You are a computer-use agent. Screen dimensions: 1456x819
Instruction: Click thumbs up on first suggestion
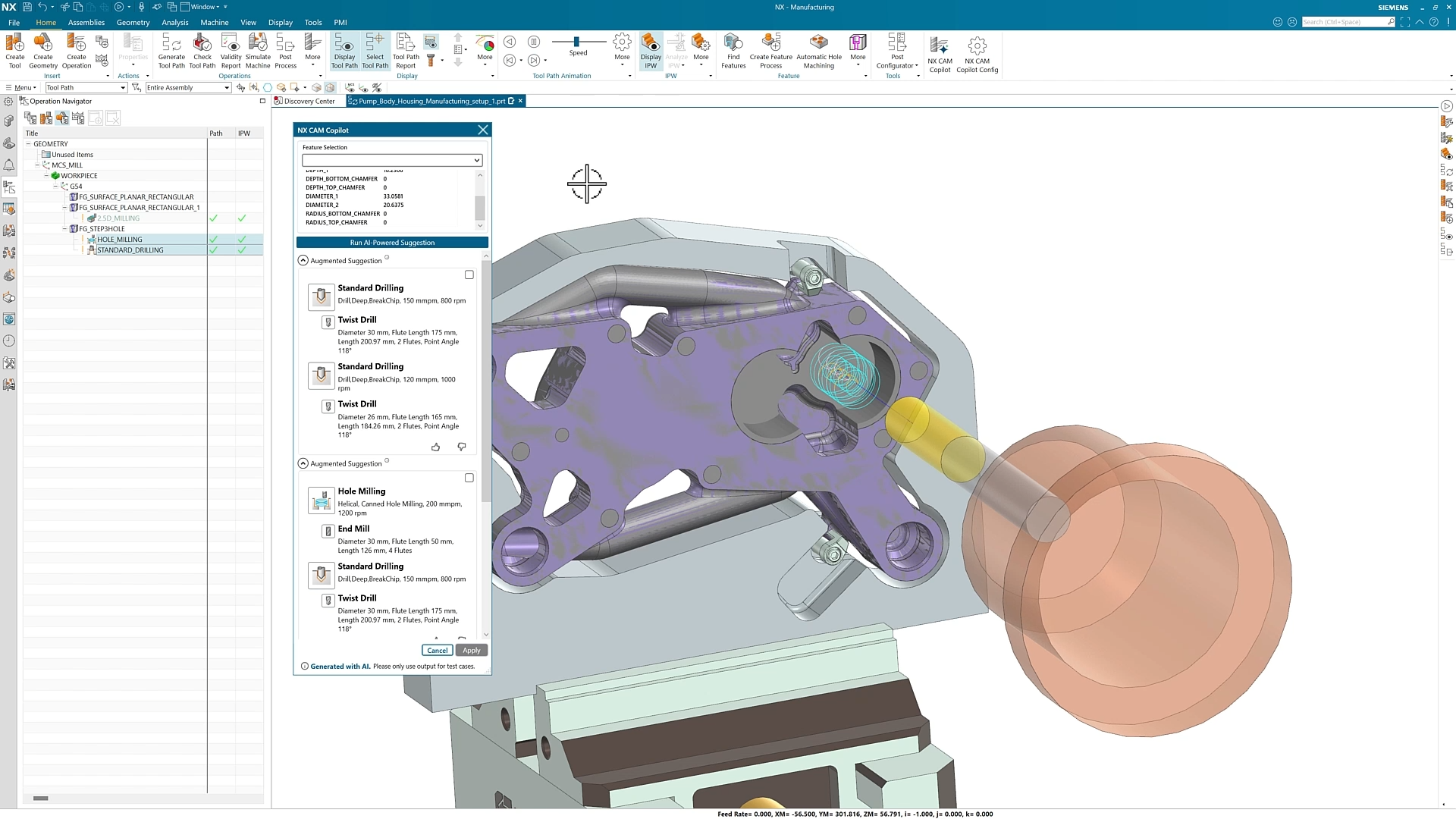coord(435,447)
